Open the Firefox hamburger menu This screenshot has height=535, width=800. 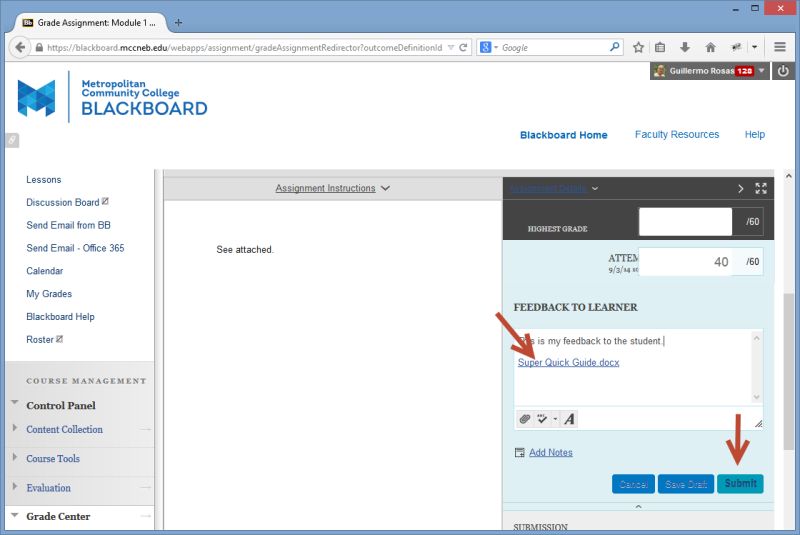click(780, 47)
